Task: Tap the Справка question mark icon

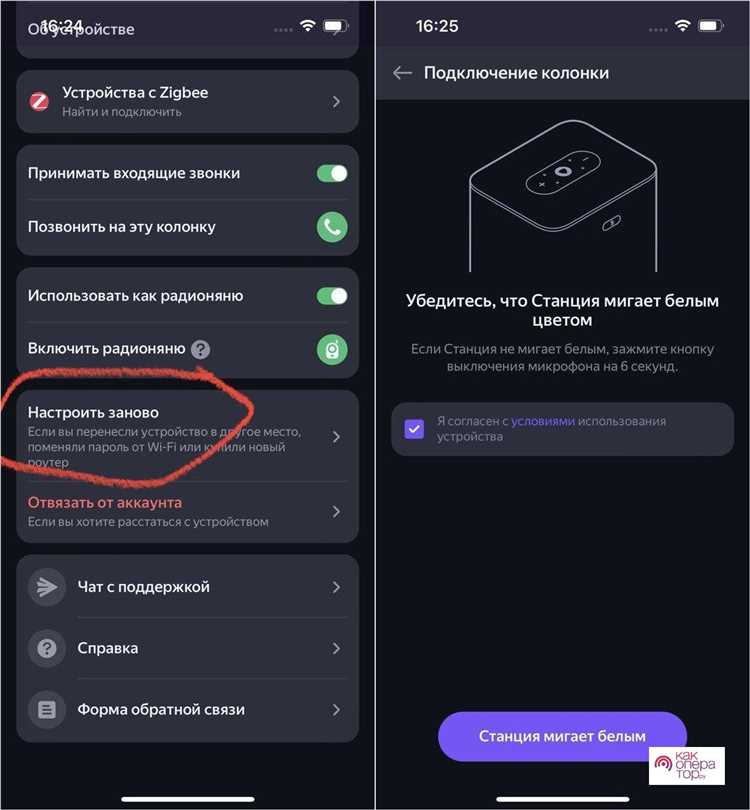Action: [46, 648]
